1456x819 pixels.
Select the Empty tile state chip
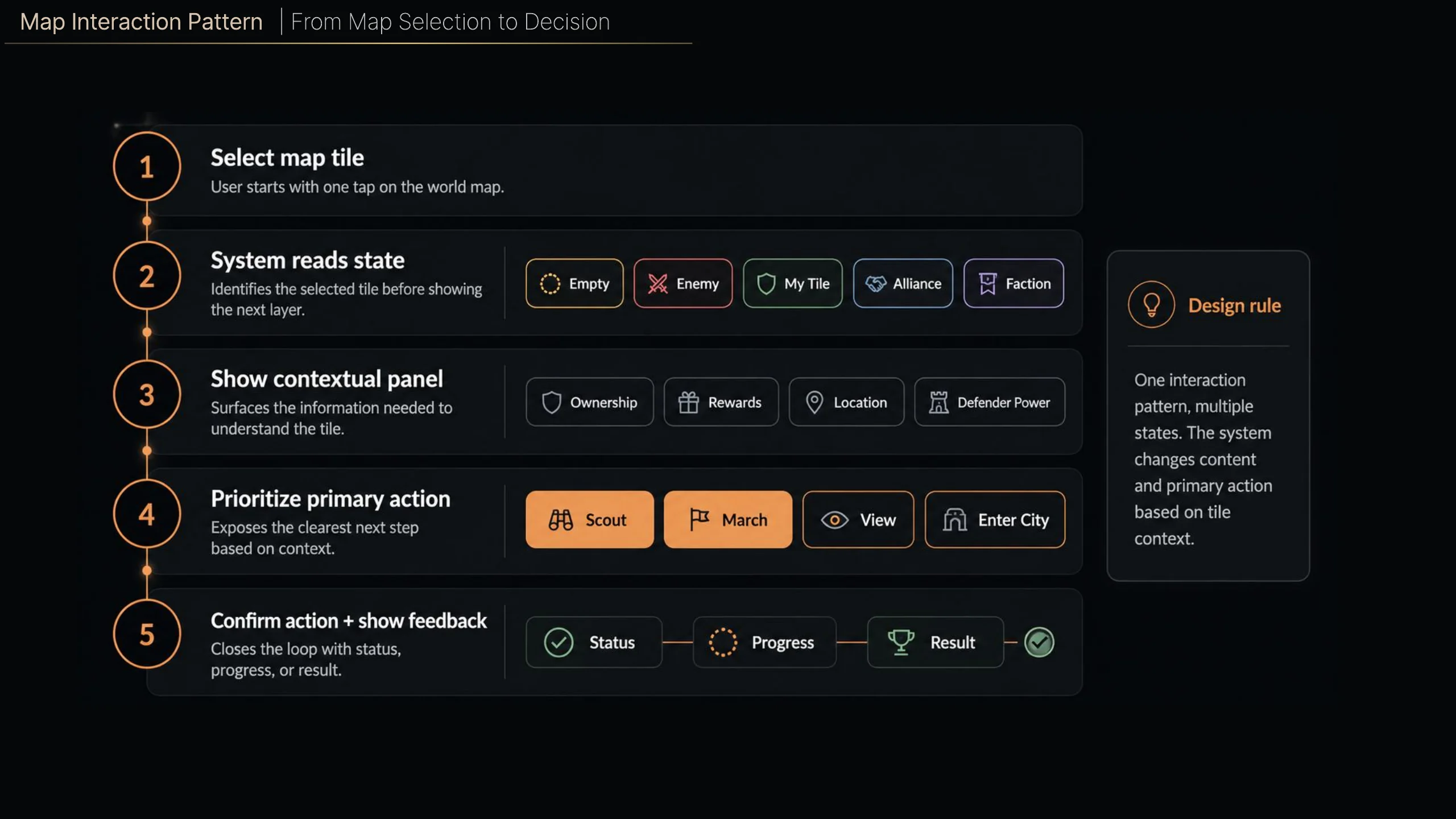click(574, 283)
